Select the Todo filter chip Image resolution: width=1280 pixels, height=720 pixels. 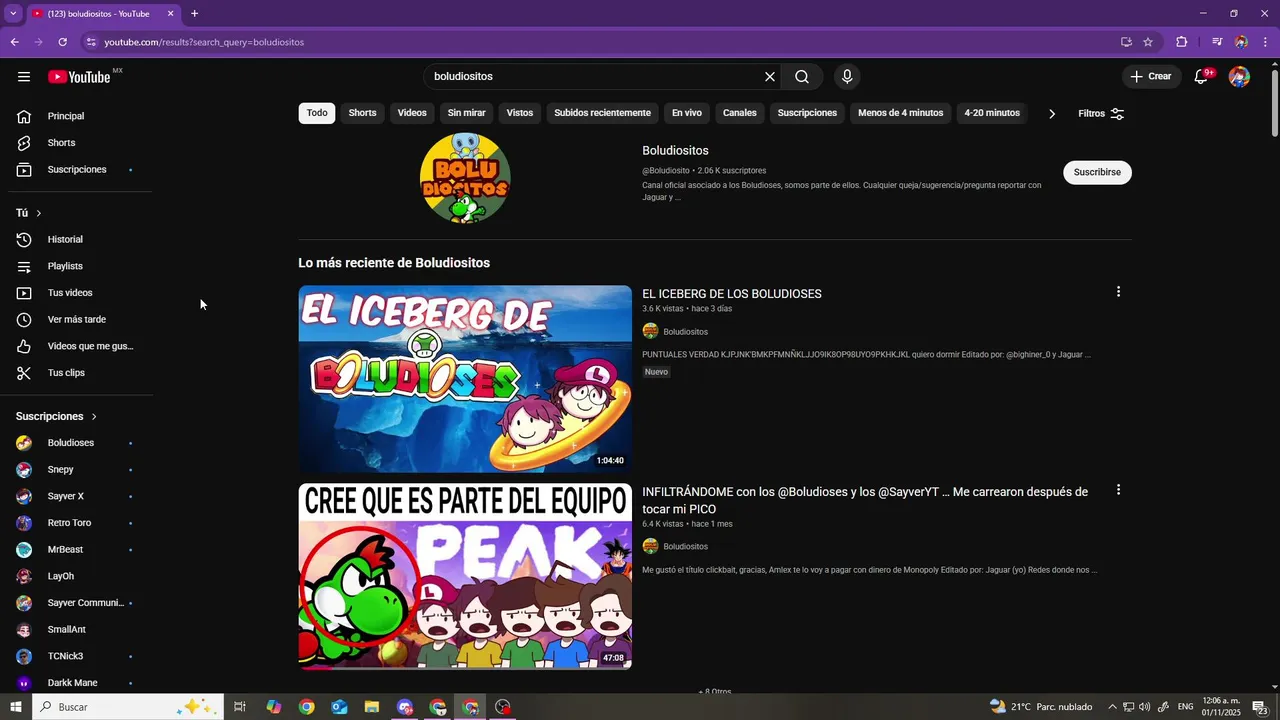tap(317, 113)
